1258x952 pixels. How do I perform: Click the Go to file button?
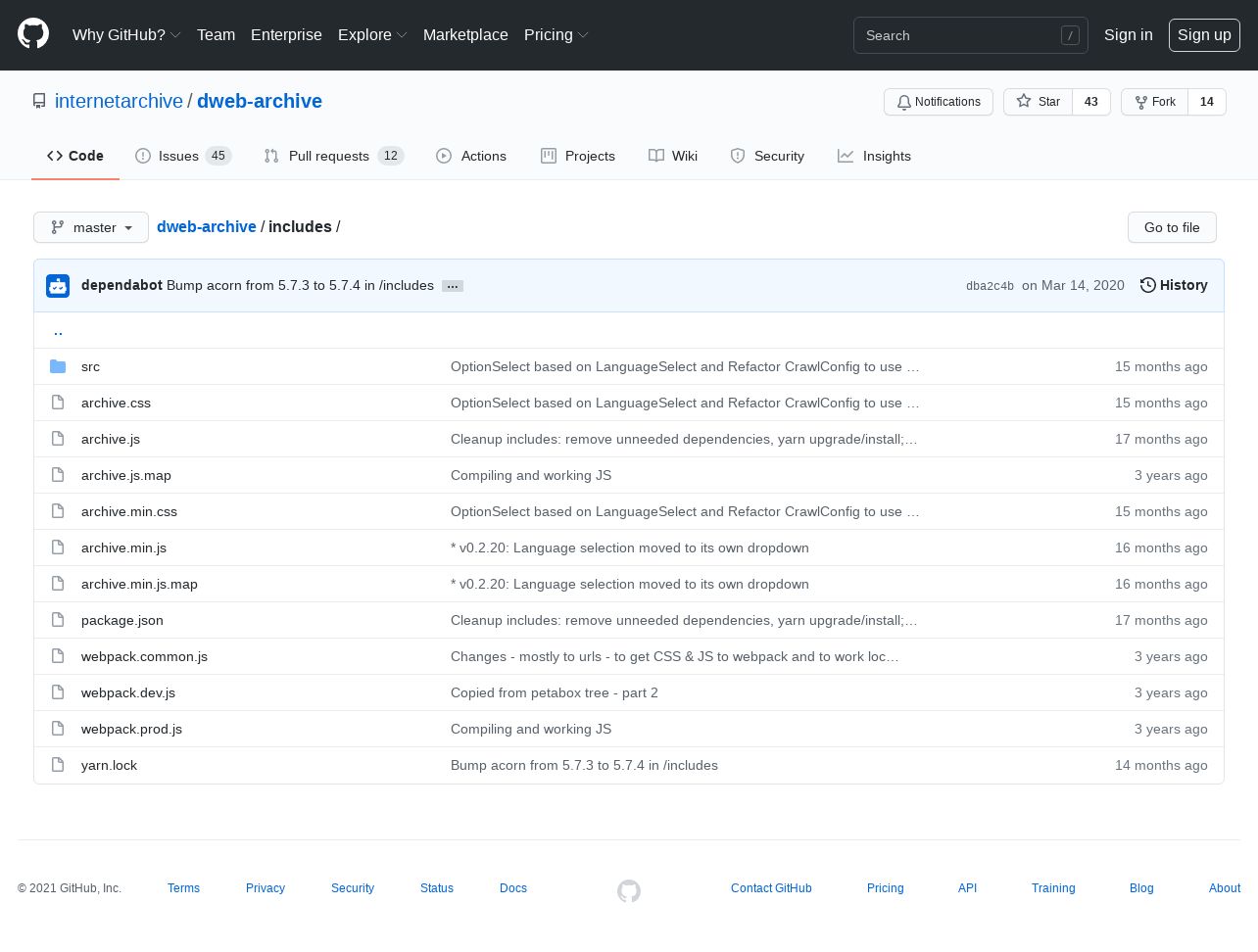1172,227
